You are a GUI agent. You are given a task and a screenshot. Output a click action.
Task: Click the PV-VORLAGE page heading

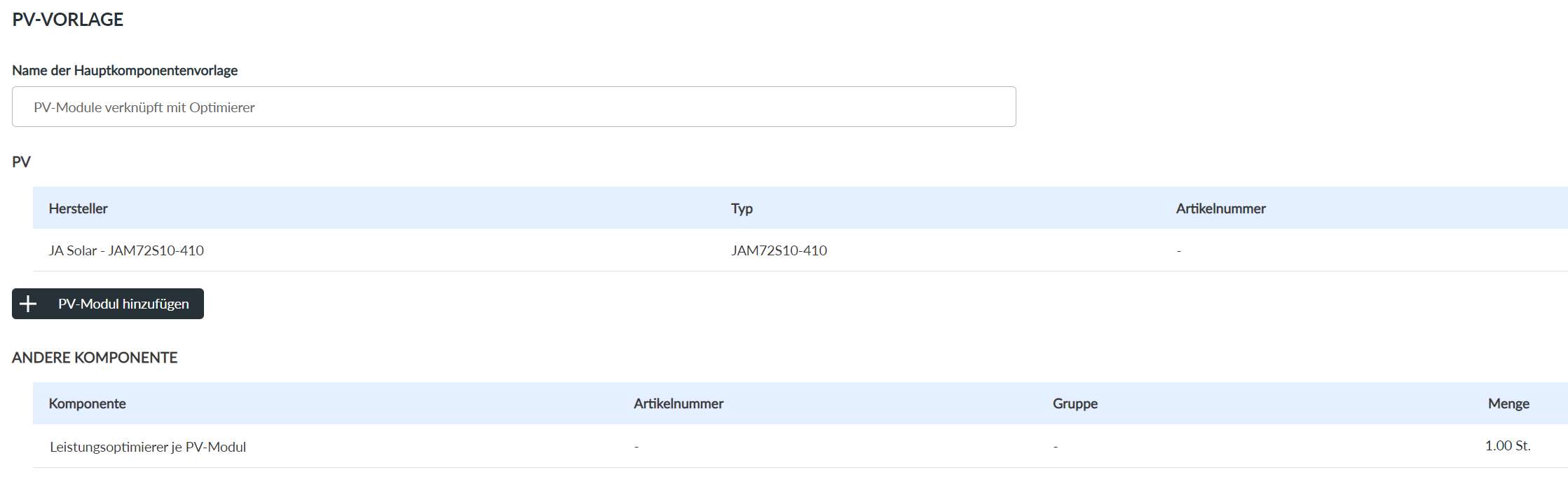68,20
